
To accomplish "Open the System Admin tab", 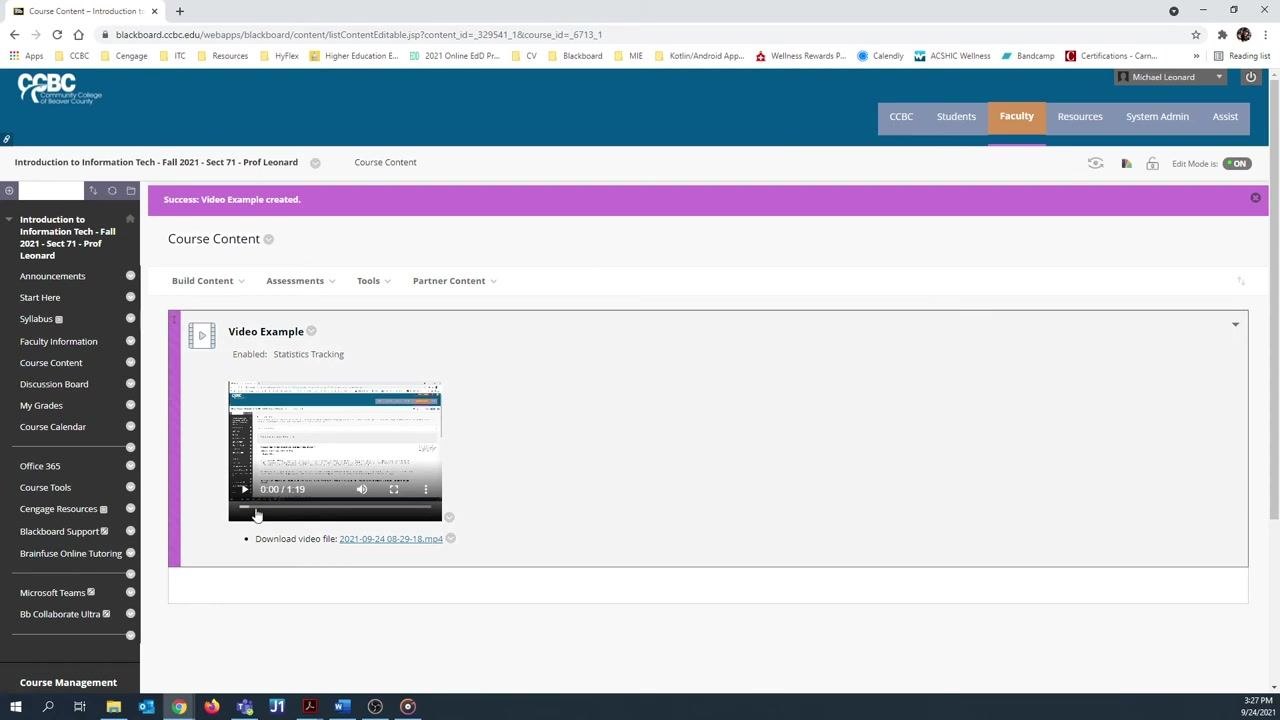I will pyautogui.click(x=1157, y=117).
